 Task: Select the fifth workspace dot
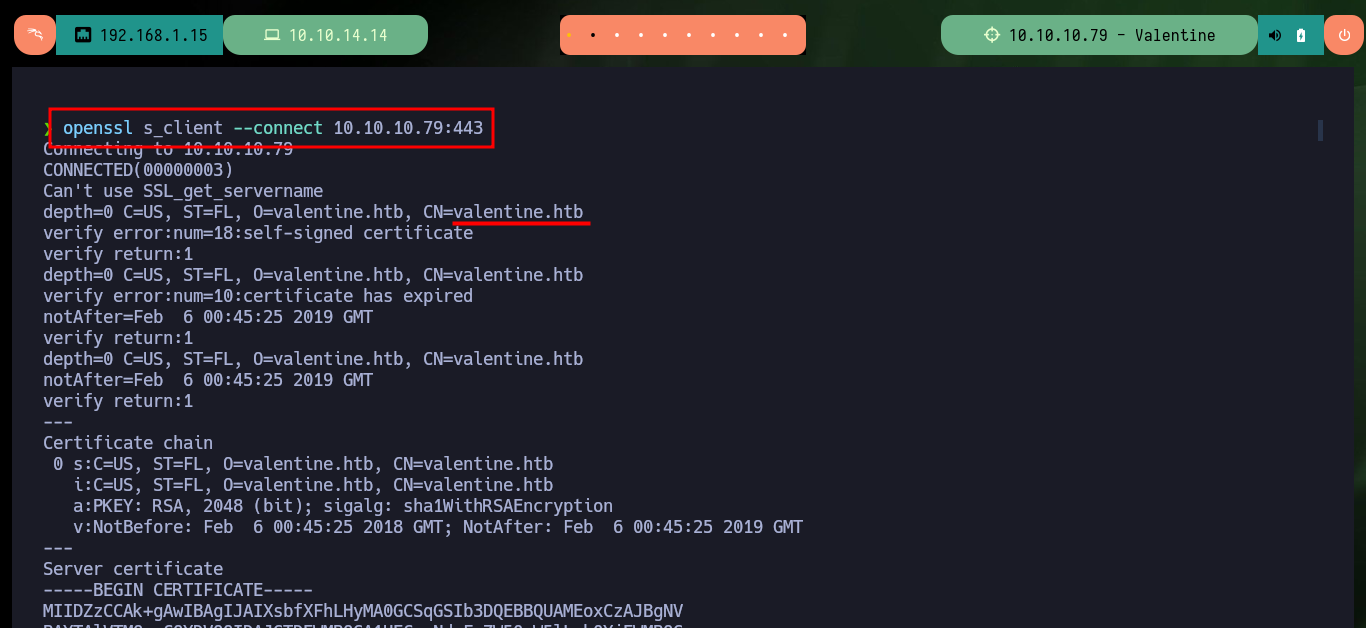(666, 35)
